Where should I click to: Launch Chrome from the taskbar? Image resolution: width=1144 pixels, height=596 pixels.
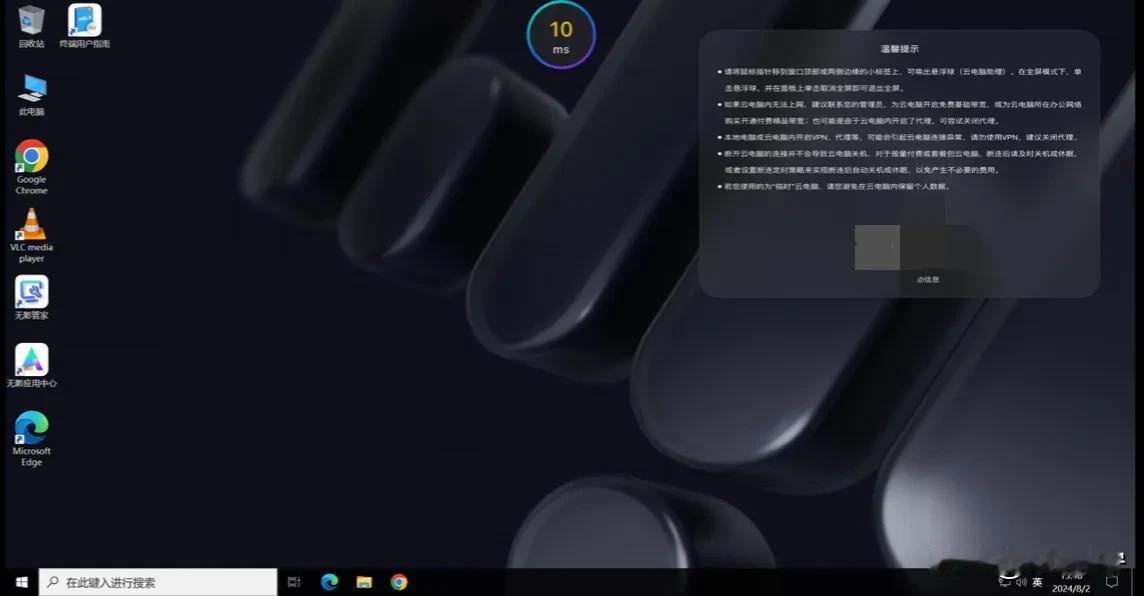(398, 582)
